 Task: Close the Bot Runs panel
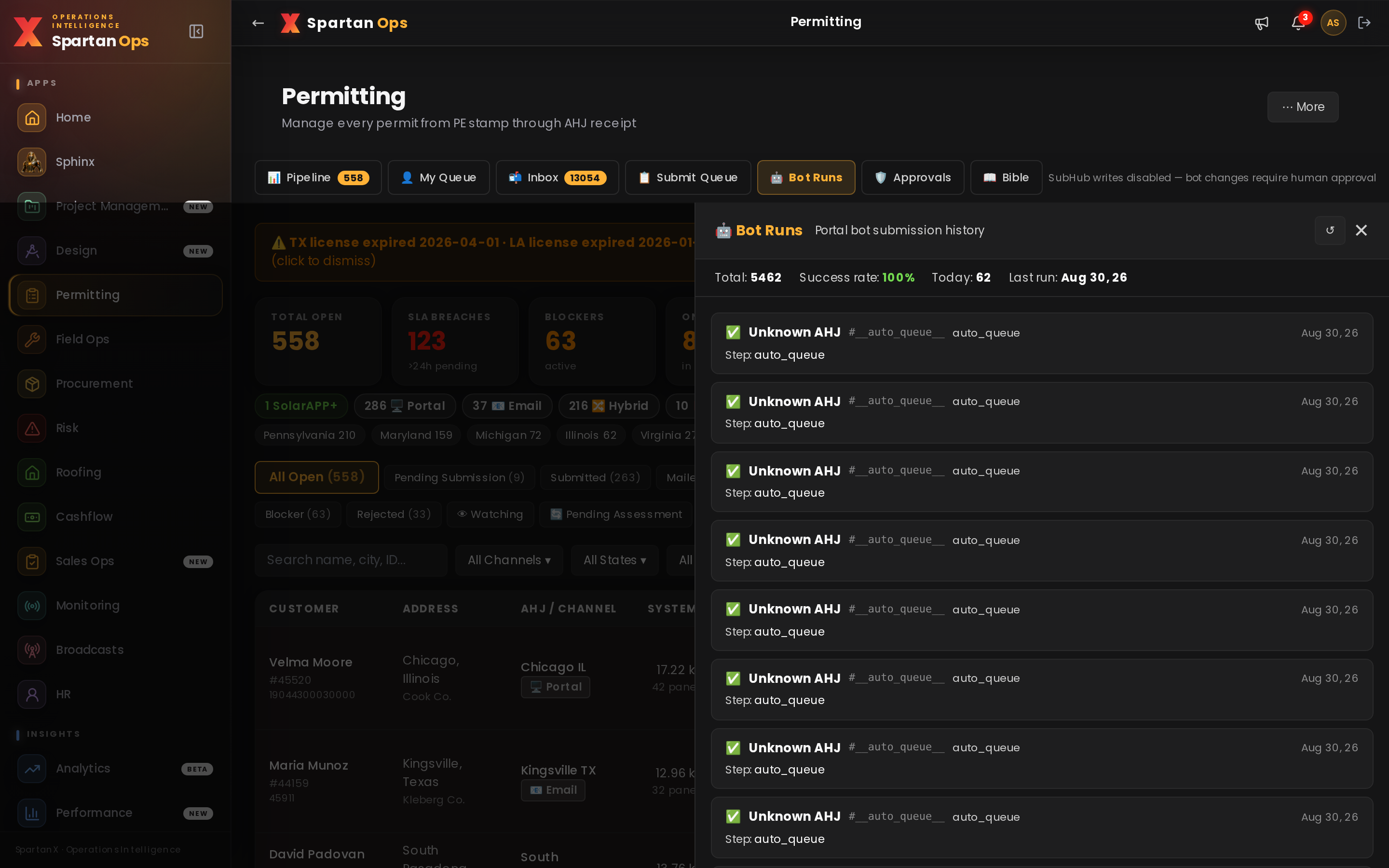point(1361,230)
